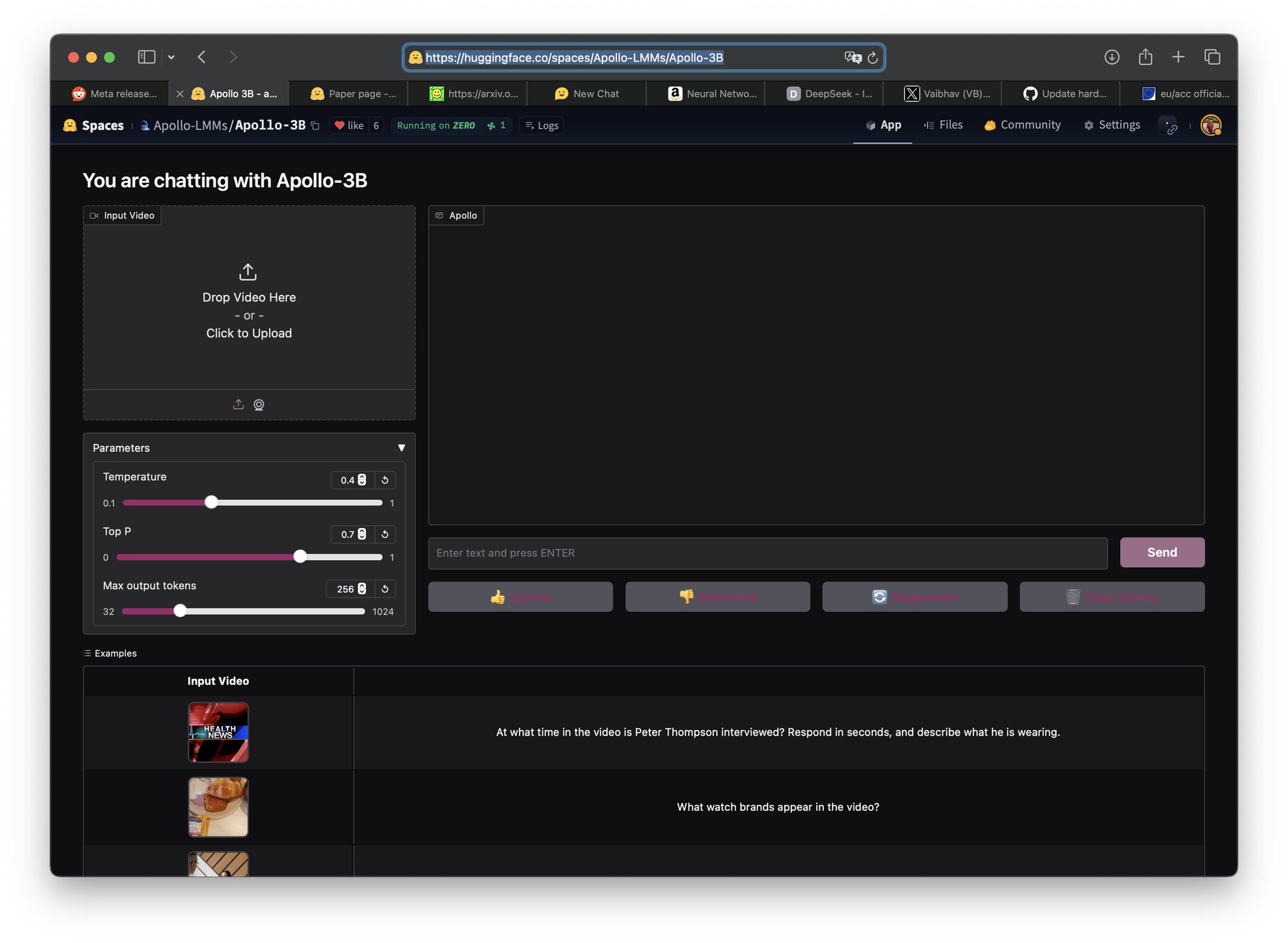Viewport: 1288px width, 943px height.
Task: Switch to the Paper page tab
Action: coord(353,94)
